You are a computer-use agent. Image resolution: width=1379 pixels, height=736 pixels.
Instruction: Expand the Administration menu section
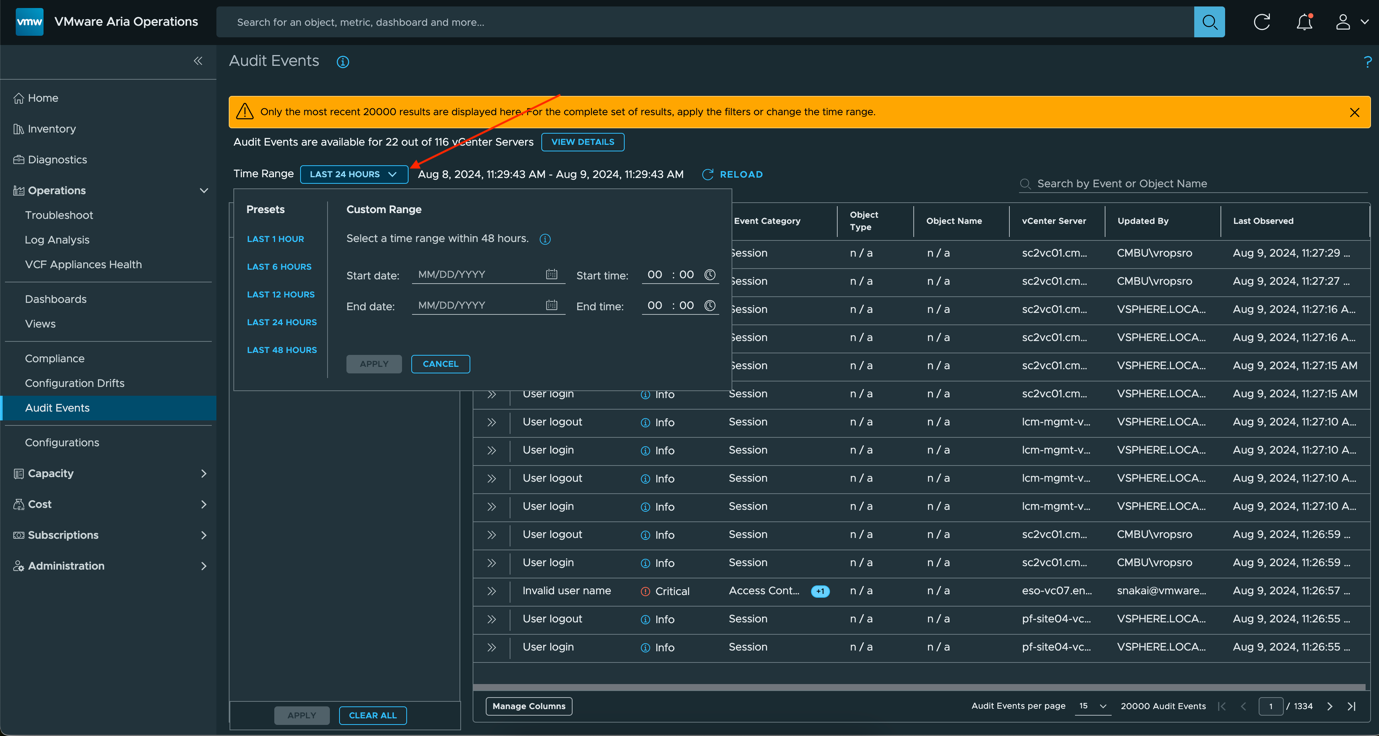click(x=204, y=566)
